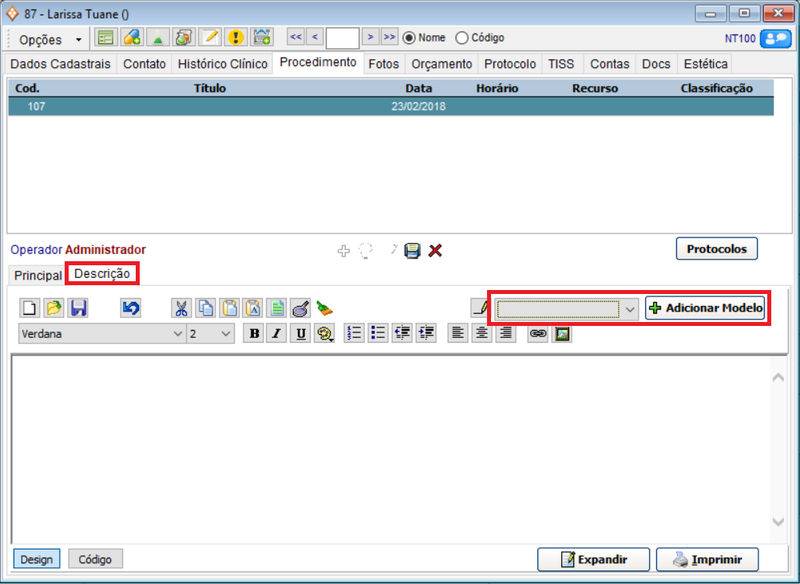Click the Italic formatting icon

click(277, 334)
